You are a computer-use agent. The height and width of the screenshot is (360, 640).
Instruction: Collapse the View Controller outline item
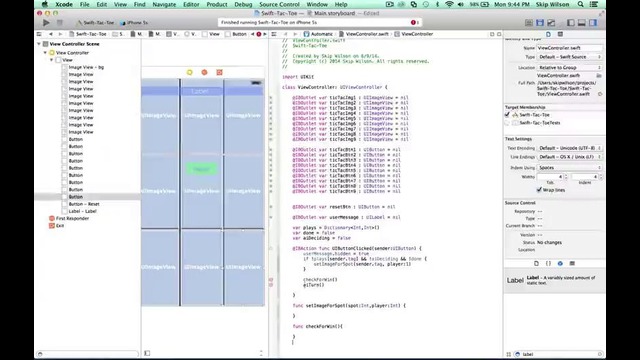(45, 53)
